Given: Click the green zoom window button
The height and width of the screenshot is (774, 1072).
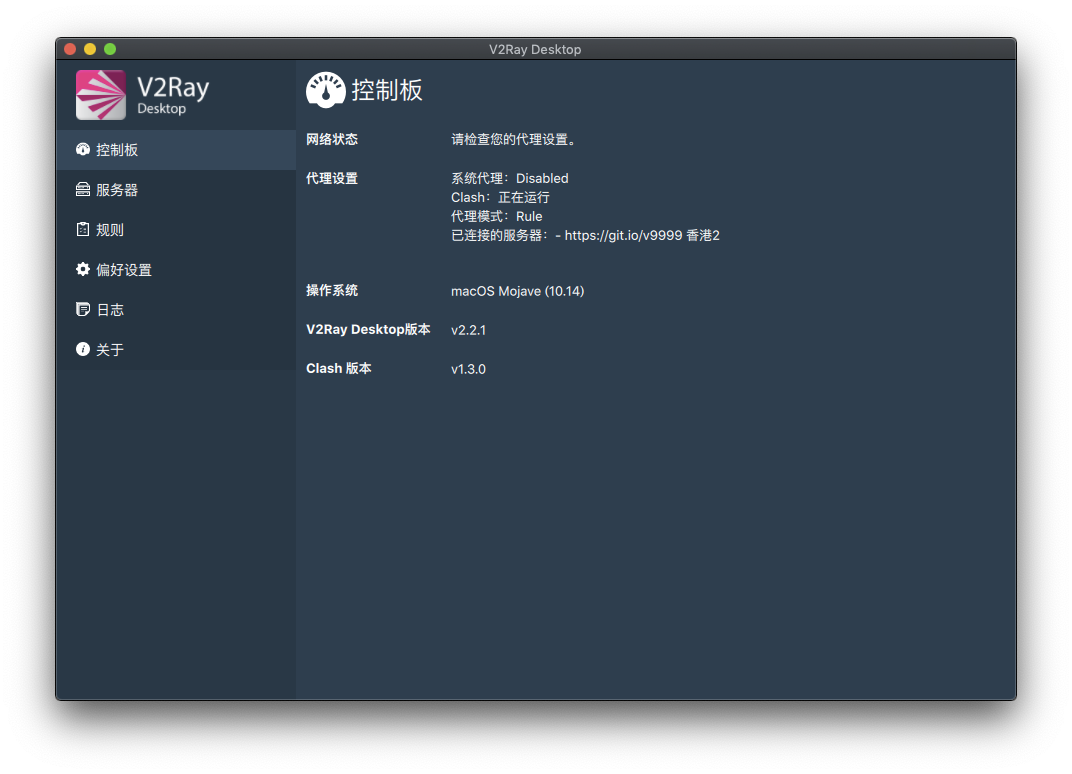Looking at the screenshot, I should pos(110,49).
